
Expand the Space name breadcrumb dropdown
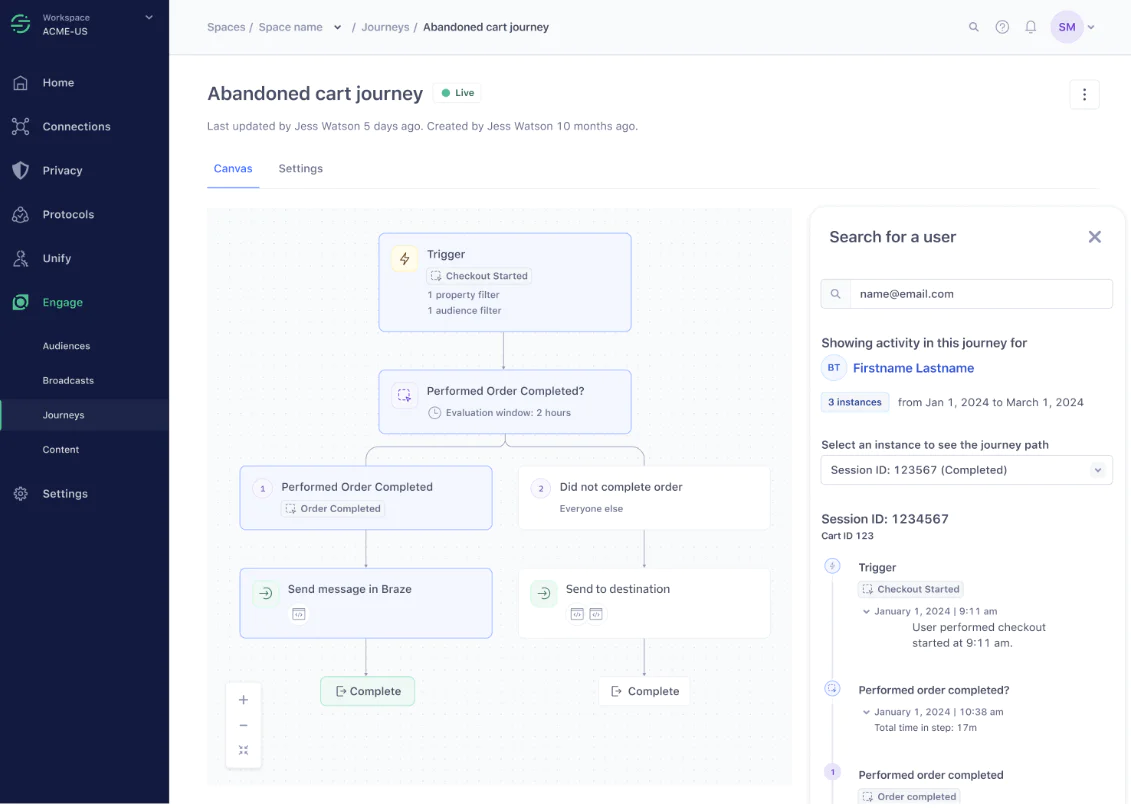point(337,27)
